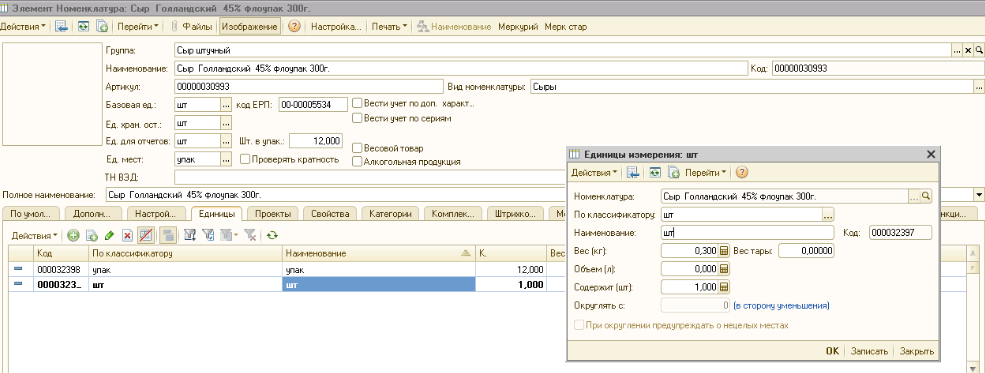Click the find-in-list icon in main toolbar
Viewport: 985px width, 373px height.
pyautogui.click(x=61, y=27)
